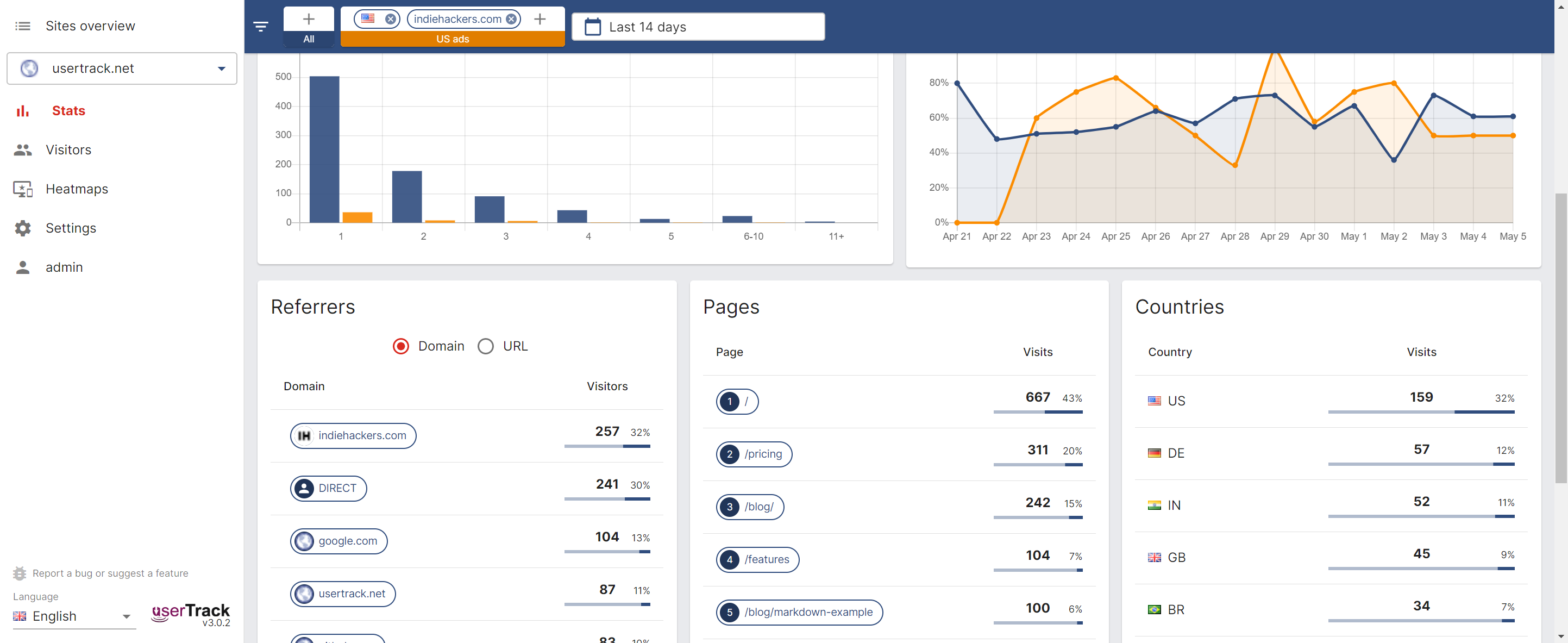Click the usertrack.net referrer chip
The width and height of the screenshot is (1568, 643).
(x=343, y=594)
